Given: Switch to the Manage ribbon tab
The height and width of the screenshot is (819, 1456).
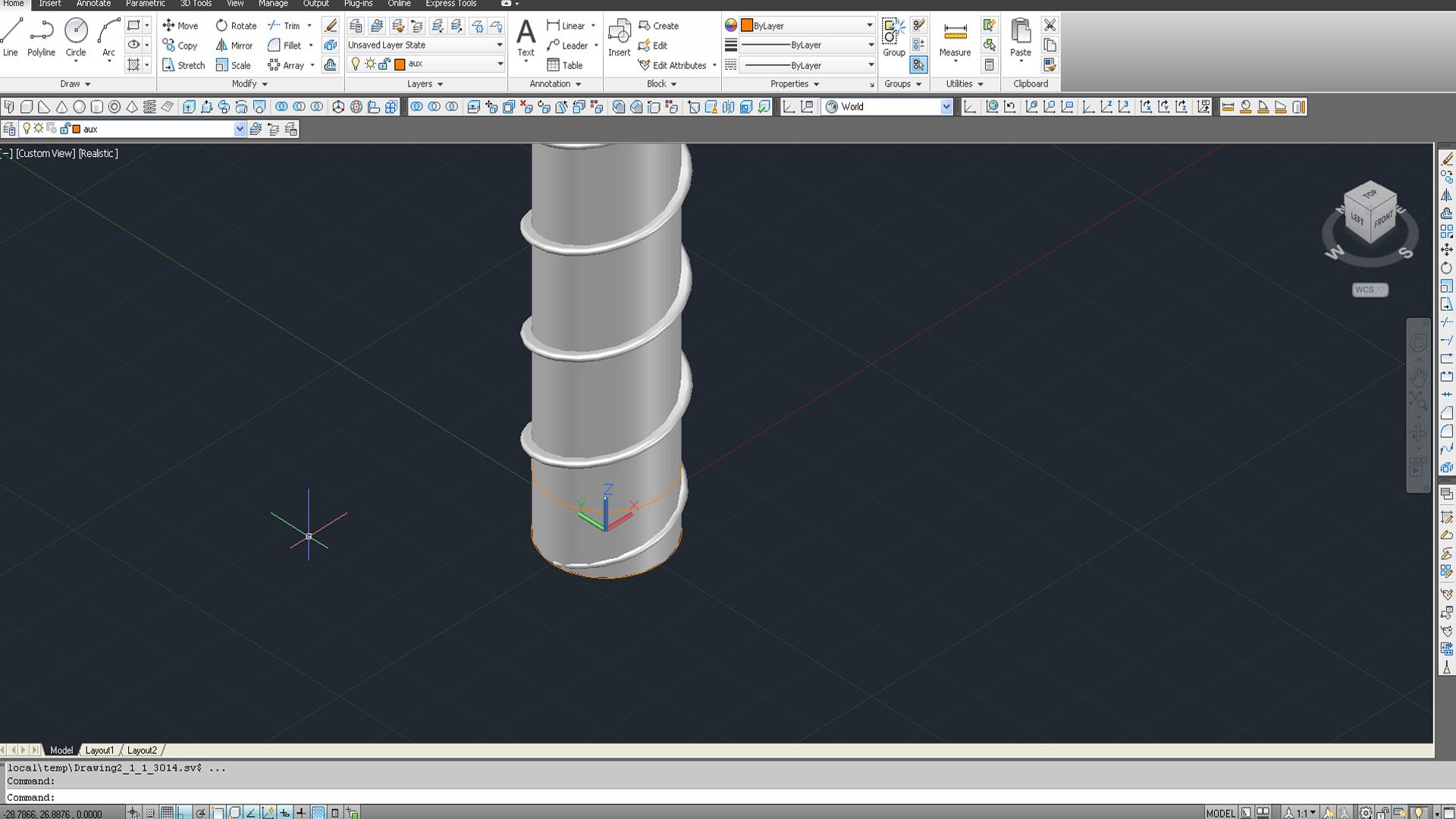Looking at the screenshot, I should 273,4.
